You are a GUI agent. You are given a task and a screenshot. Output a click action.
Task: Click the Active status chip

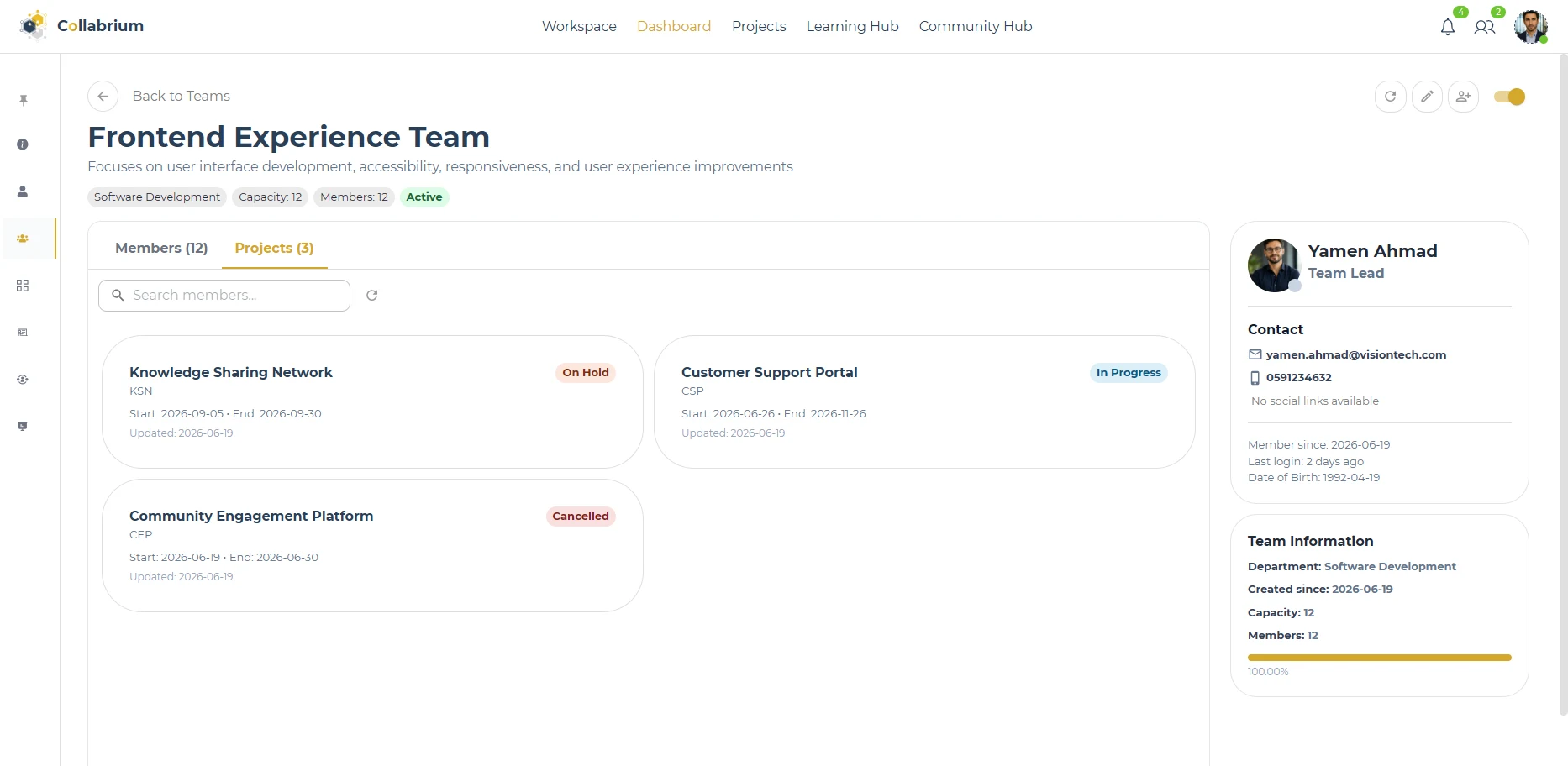tap(424, 197)
